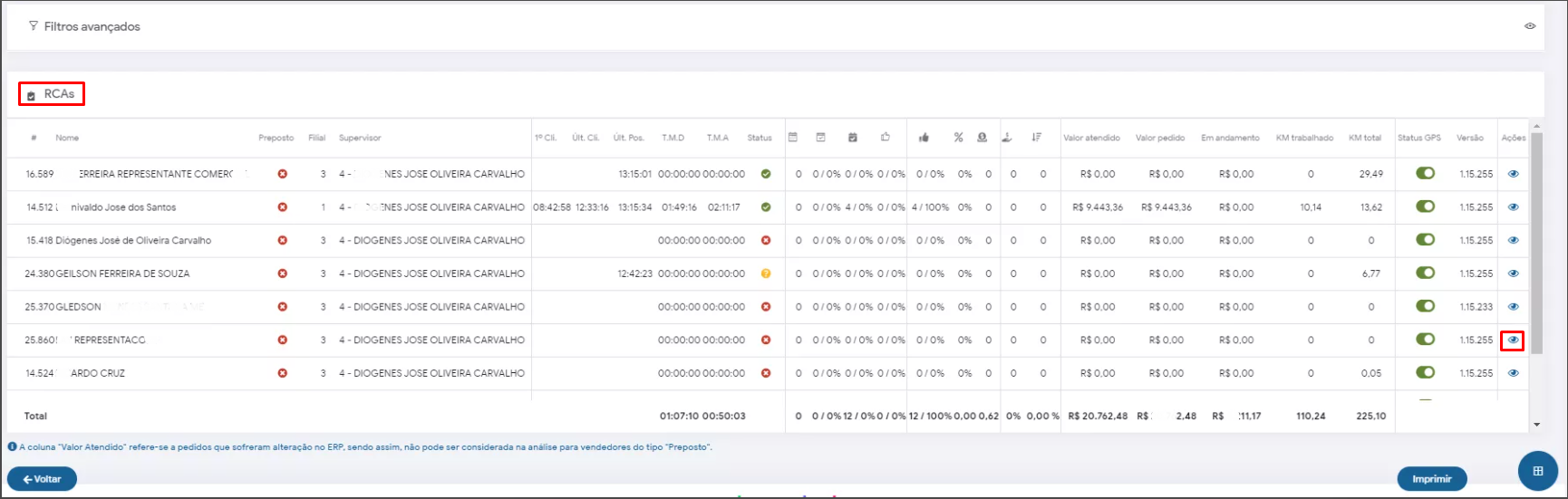The image size is (1568, 499).
Task: View details for nivaldo Jose dos Santos
Action: (x=1513, y=207)
